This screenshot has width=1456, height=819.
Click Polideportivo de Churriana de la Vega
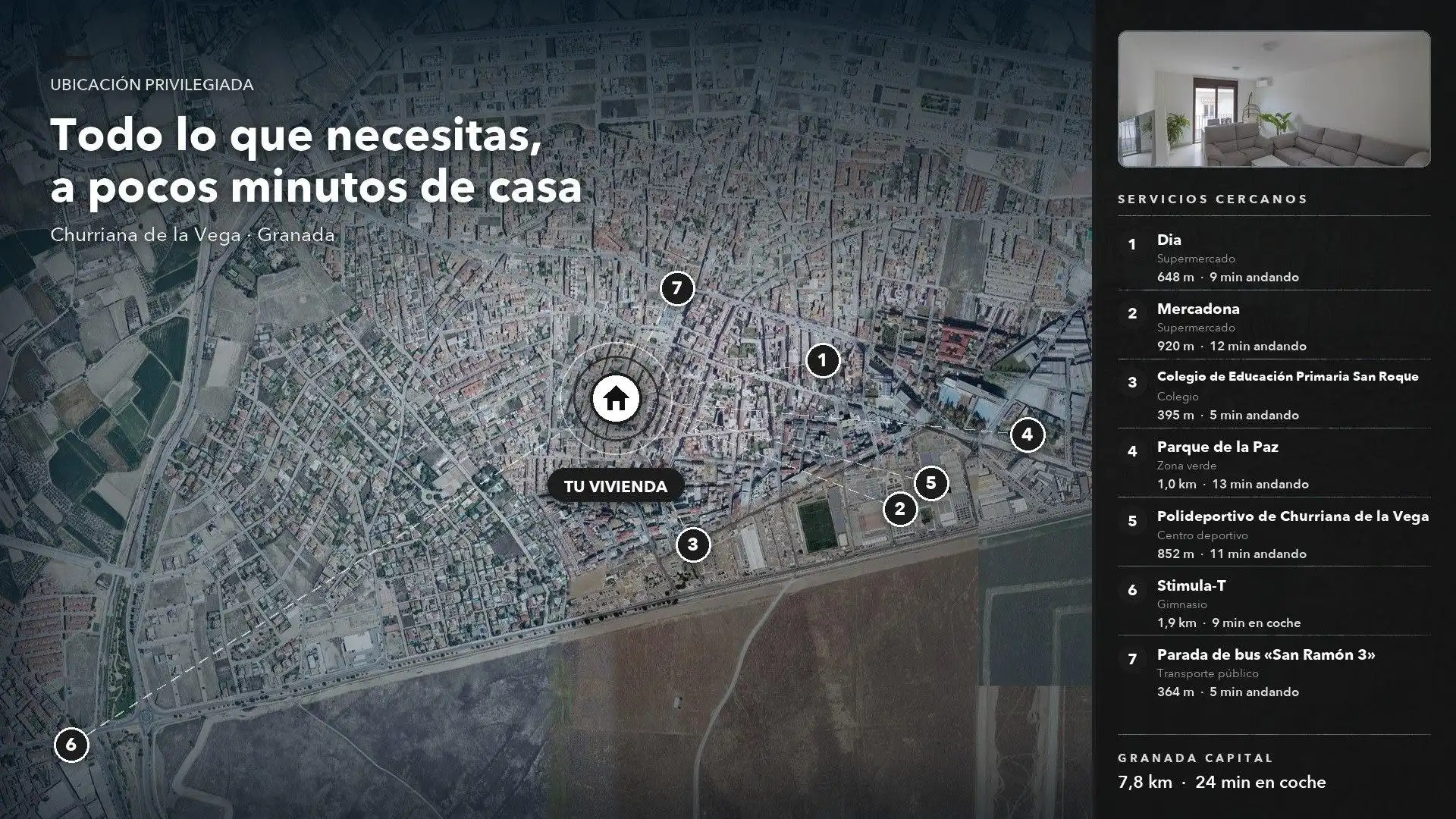click(1293, 516)
